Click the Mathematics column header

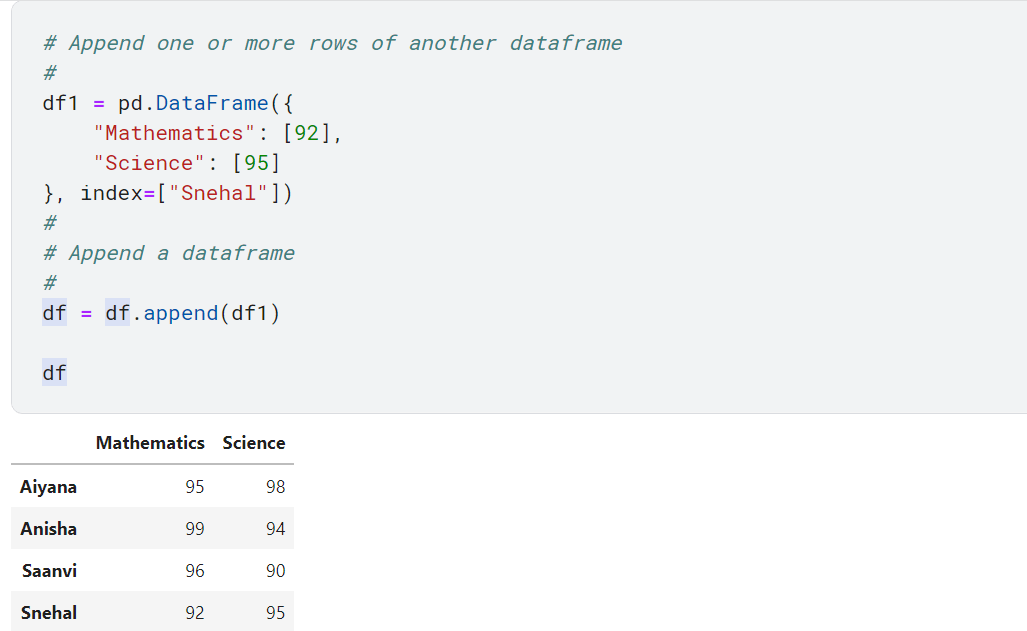pos(150,443)
